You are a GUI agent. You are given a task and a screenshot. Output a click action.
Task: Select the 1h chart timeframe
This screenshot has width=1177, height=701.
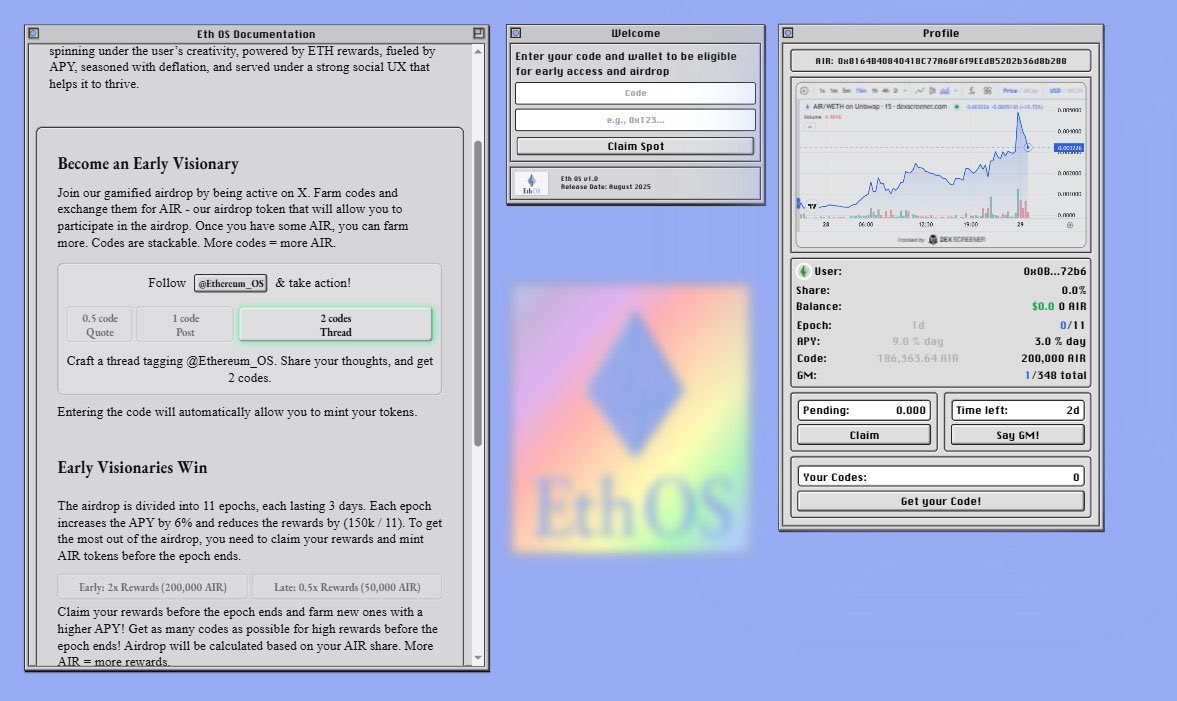pyautogui.click(x=874, y=91)
